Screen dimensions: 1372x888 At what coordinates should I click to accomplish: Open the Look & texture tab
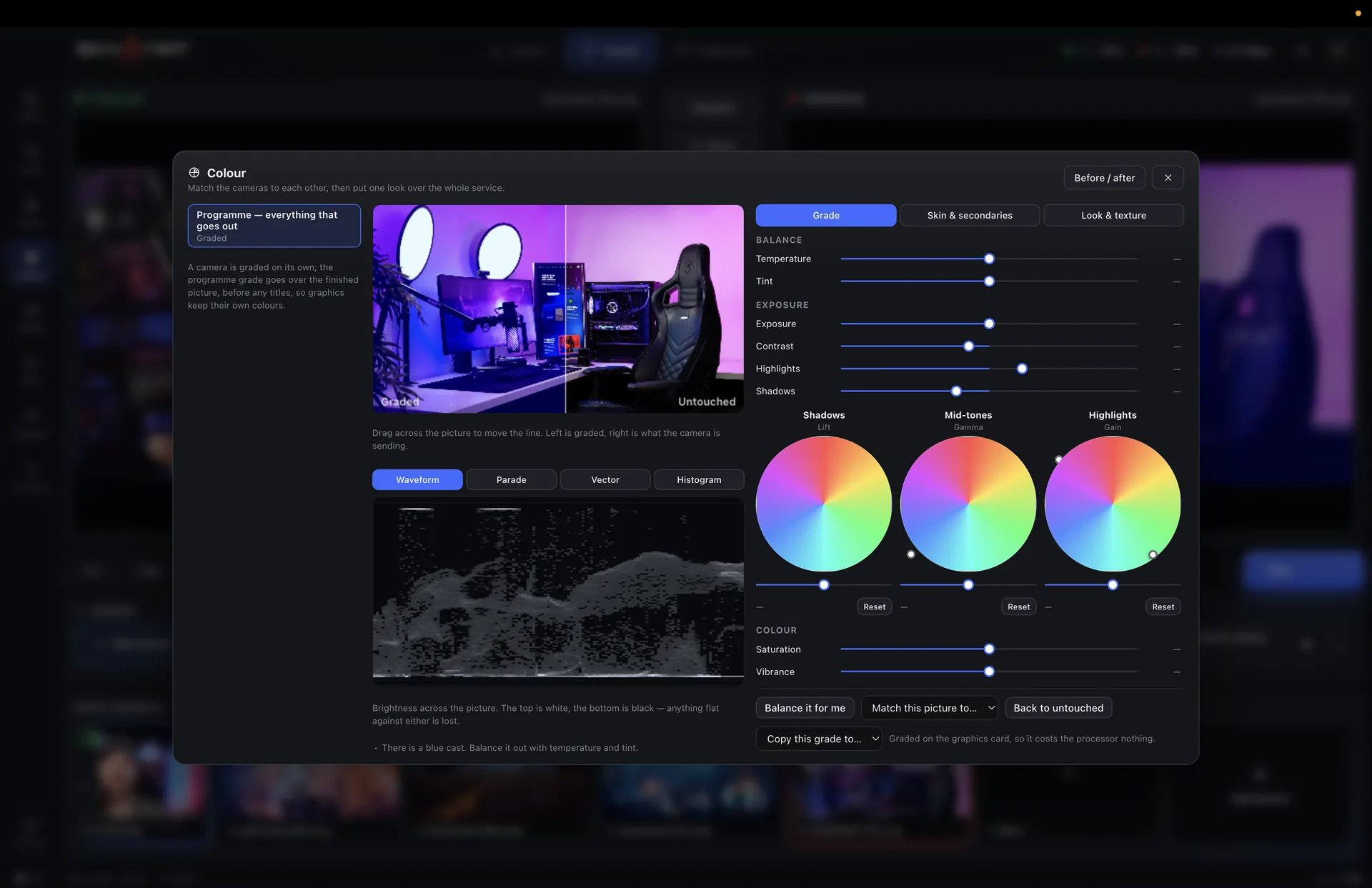pyautogui.click(x=1113, y=215)
